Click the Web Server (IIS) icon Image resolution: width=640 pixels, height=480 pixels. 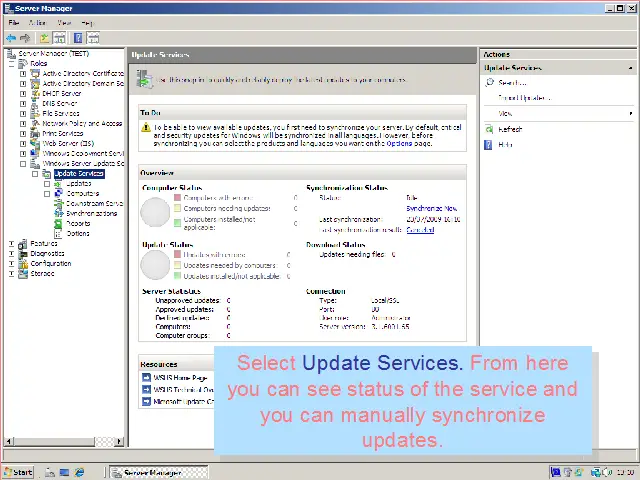coord(36,144)
